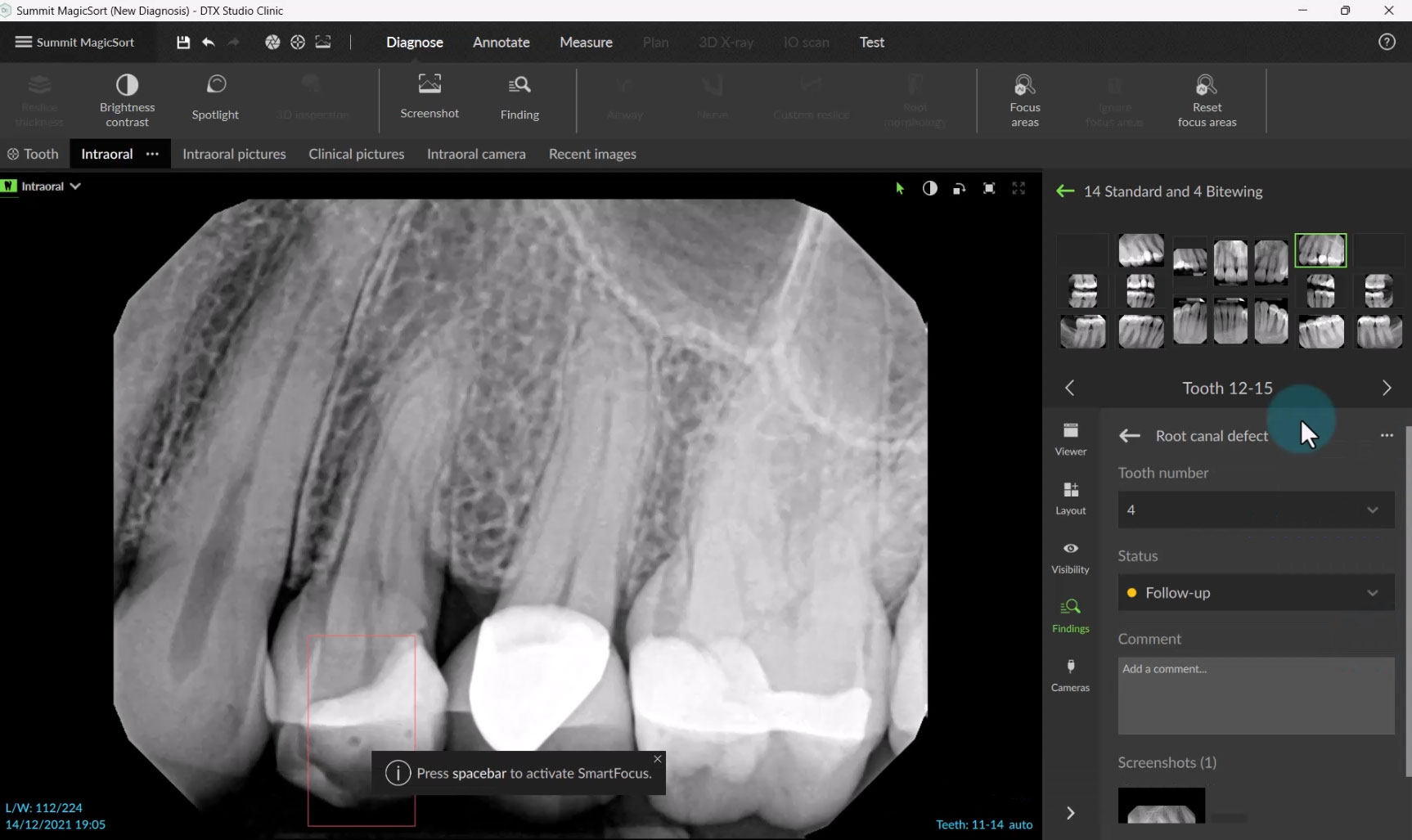Click the crosshair target icon in the top bar

298,42
